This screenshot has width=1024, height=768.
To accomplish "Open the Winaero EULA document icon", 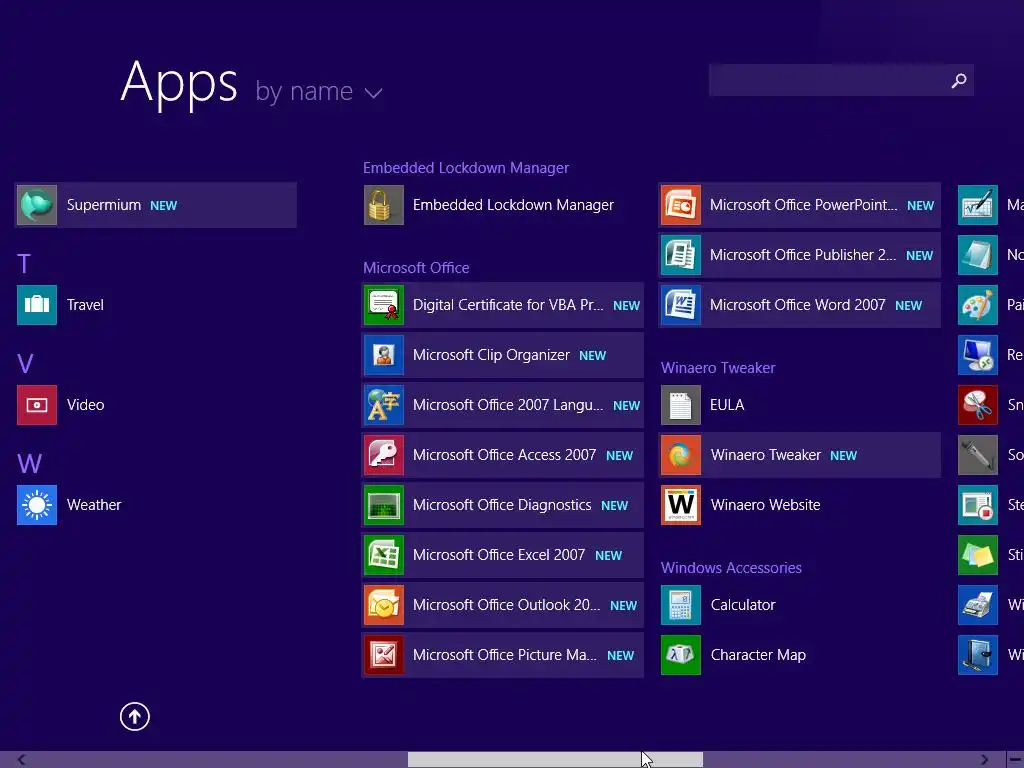I will (680, 405).
